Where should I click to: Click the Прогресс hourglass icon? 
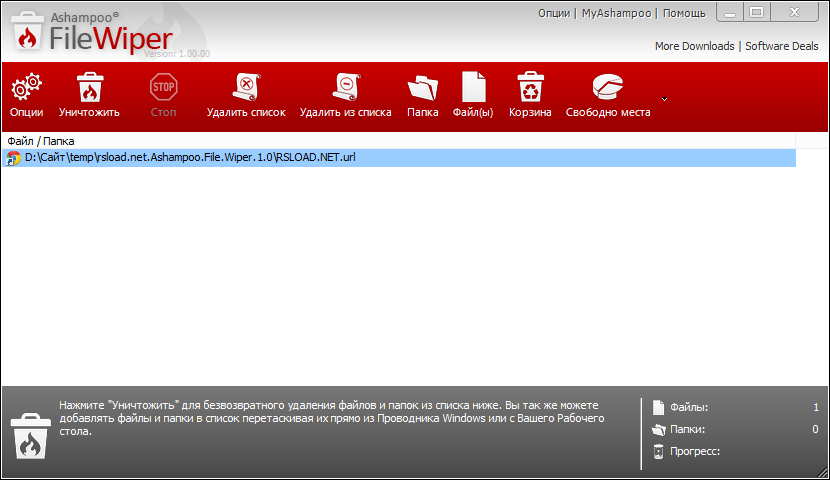point(658,452)
